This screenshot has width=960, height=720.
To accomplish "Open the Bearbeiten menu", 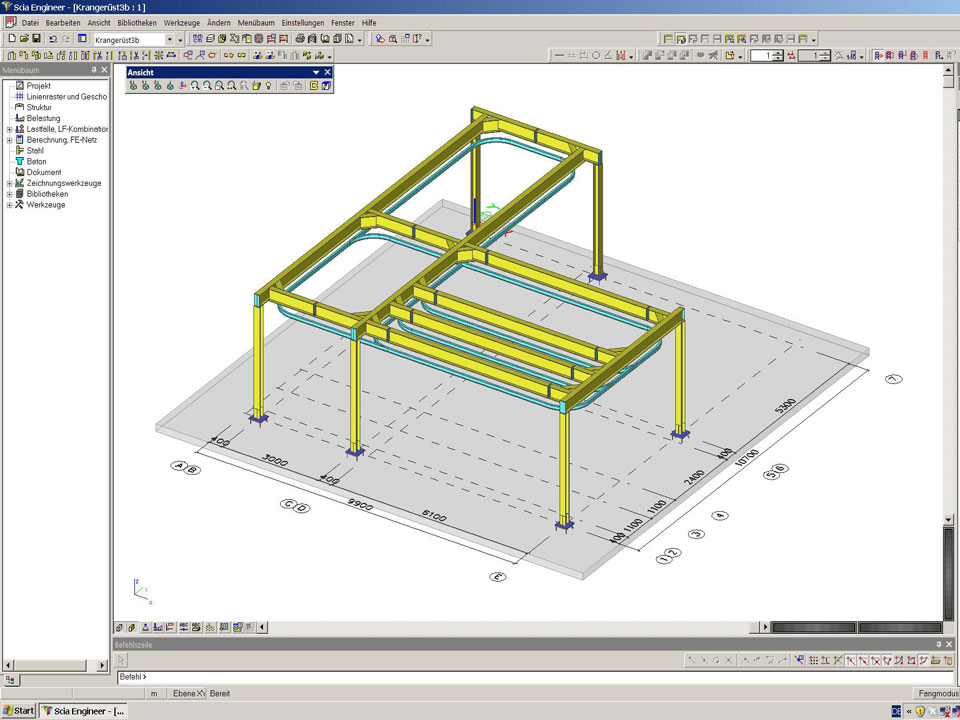I will tap(64, 22).
